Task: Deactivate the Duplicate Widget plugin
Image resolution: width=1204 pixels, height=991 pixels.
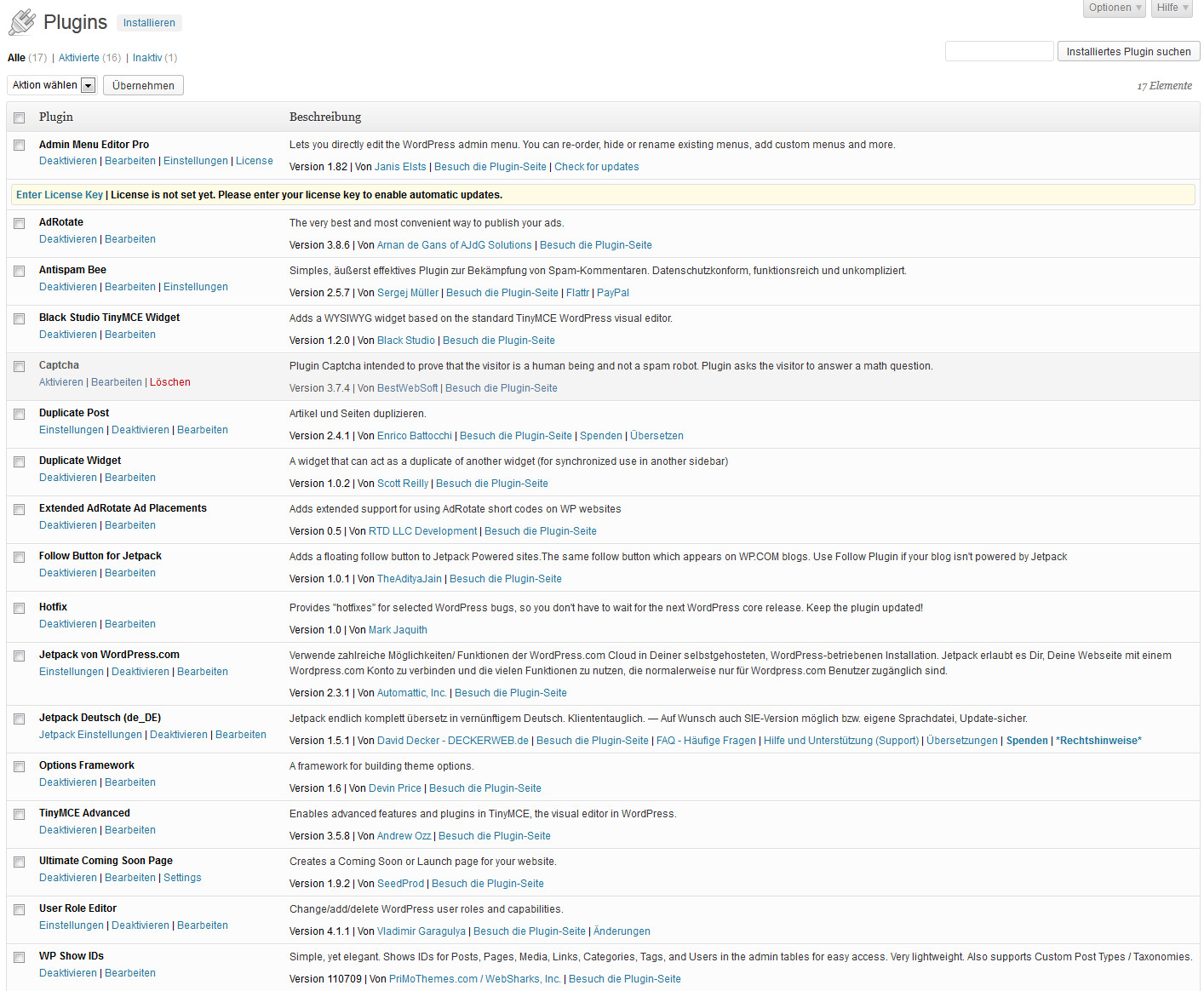Action: [68, 478]
